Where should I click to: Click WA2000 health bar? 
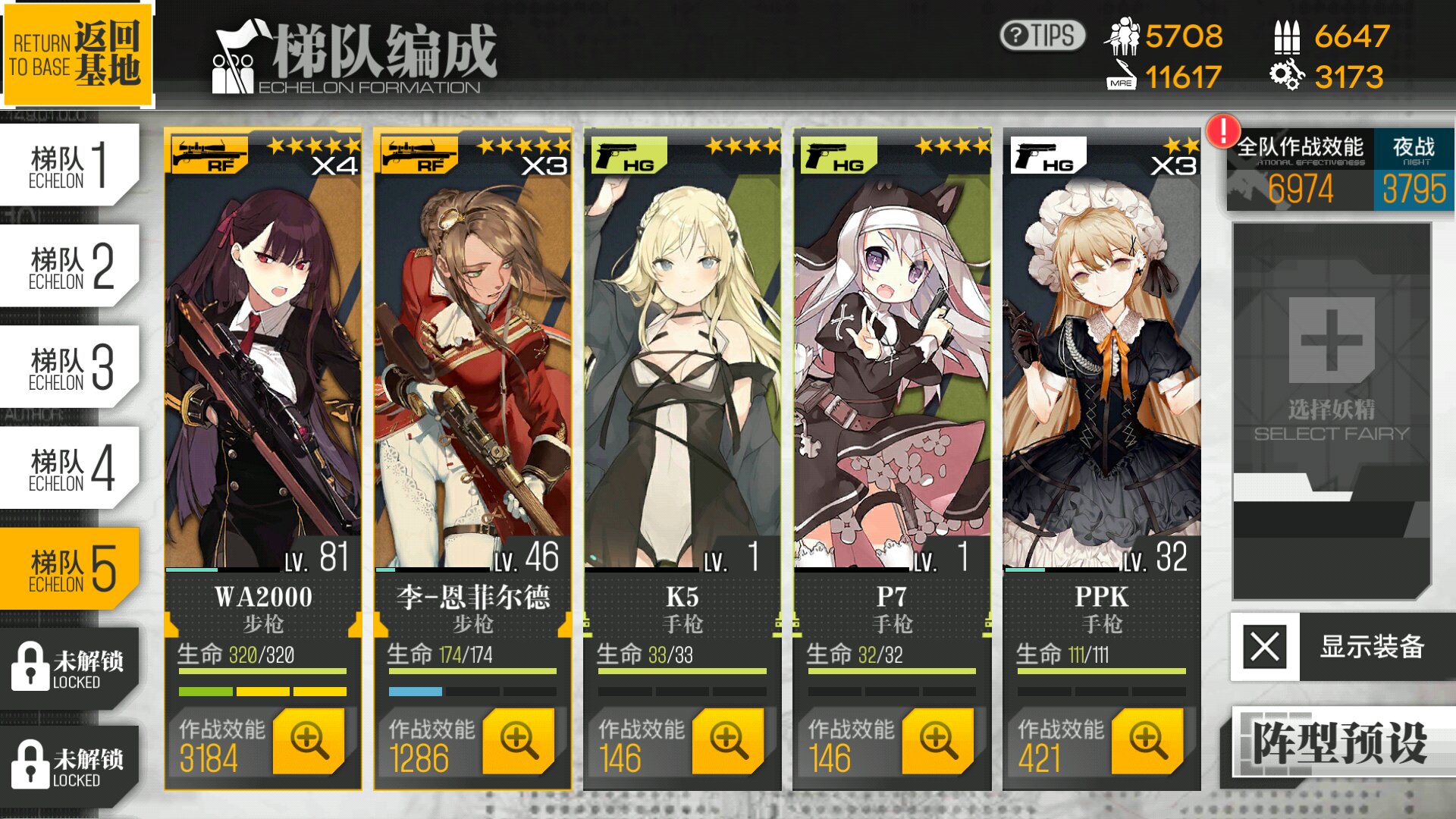point(262,671)
